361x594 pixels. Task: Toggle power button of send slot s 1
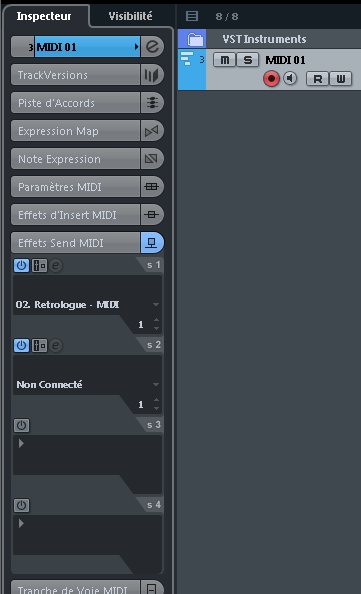click(x=21, y=266)
